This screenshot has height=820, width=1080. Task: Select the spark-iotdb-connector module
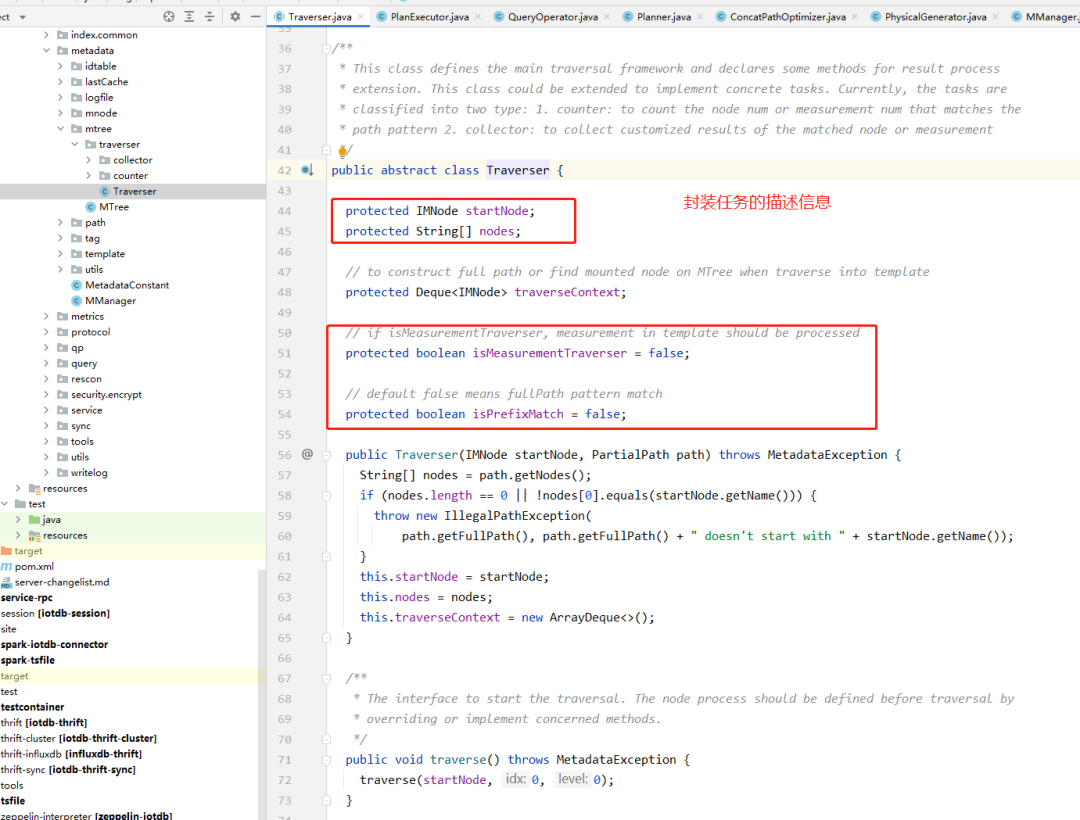(54, 644)
